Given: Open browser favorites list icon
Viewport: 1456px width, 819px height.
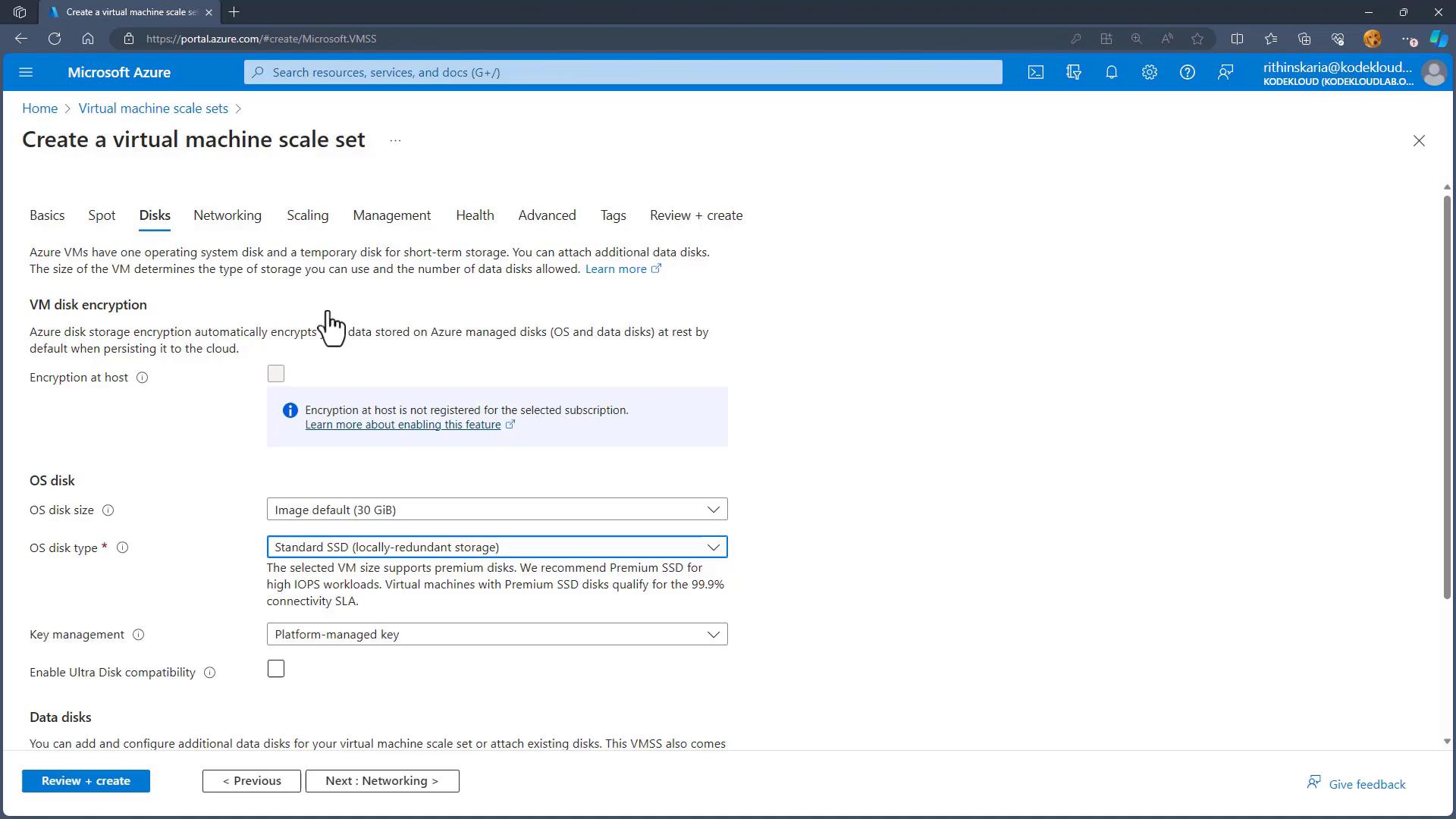Looking at the screenshot, I should (x=1271, y=39).
